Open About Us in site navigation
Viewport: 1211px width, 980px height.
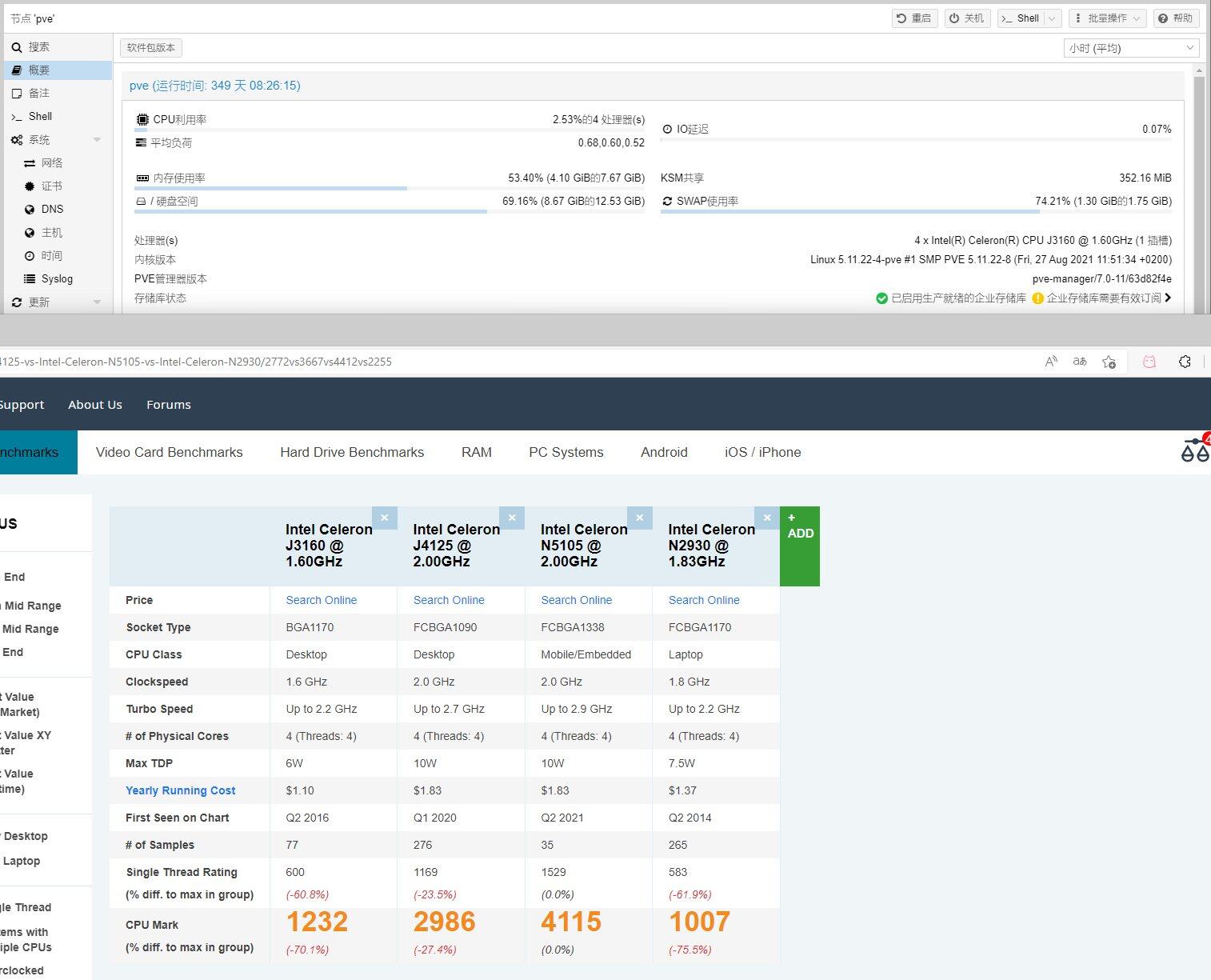click(x=95, y=405)
